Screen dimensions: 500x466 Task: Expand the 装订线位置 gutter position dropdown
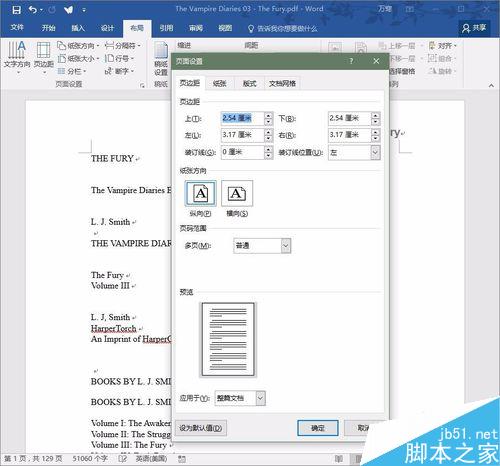[375, 153]
